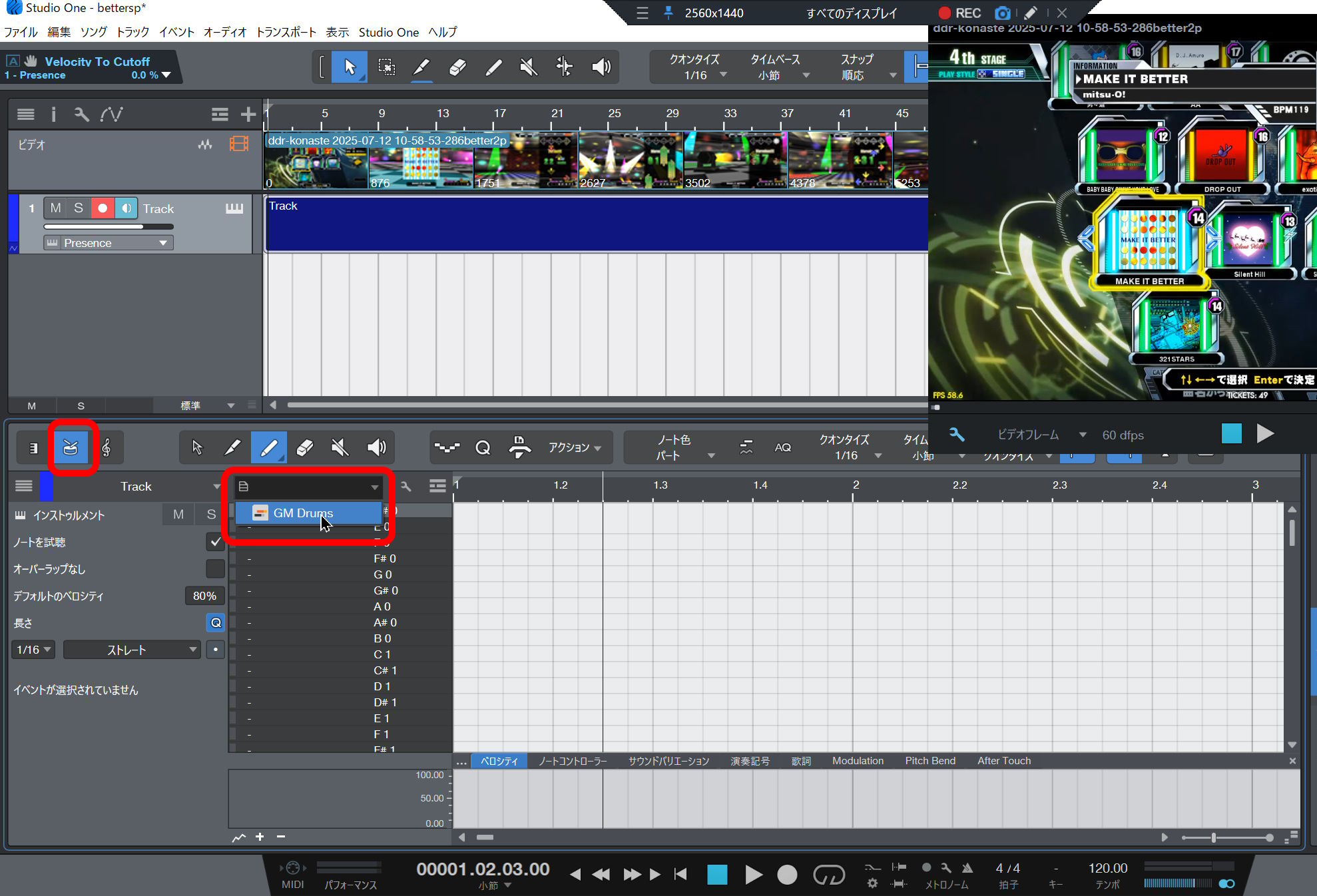Toggle input monitor on Track 1

126,208
